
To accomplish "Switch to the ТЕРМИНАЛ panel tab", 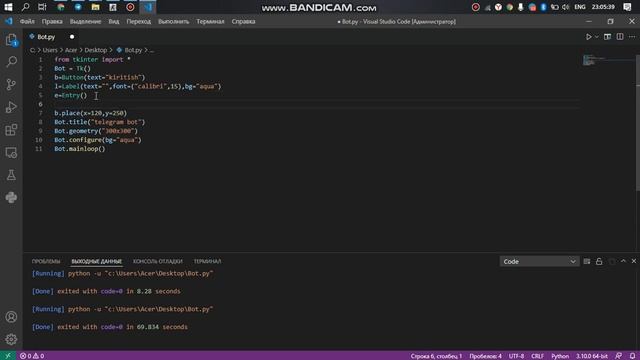I will (207, 261).
